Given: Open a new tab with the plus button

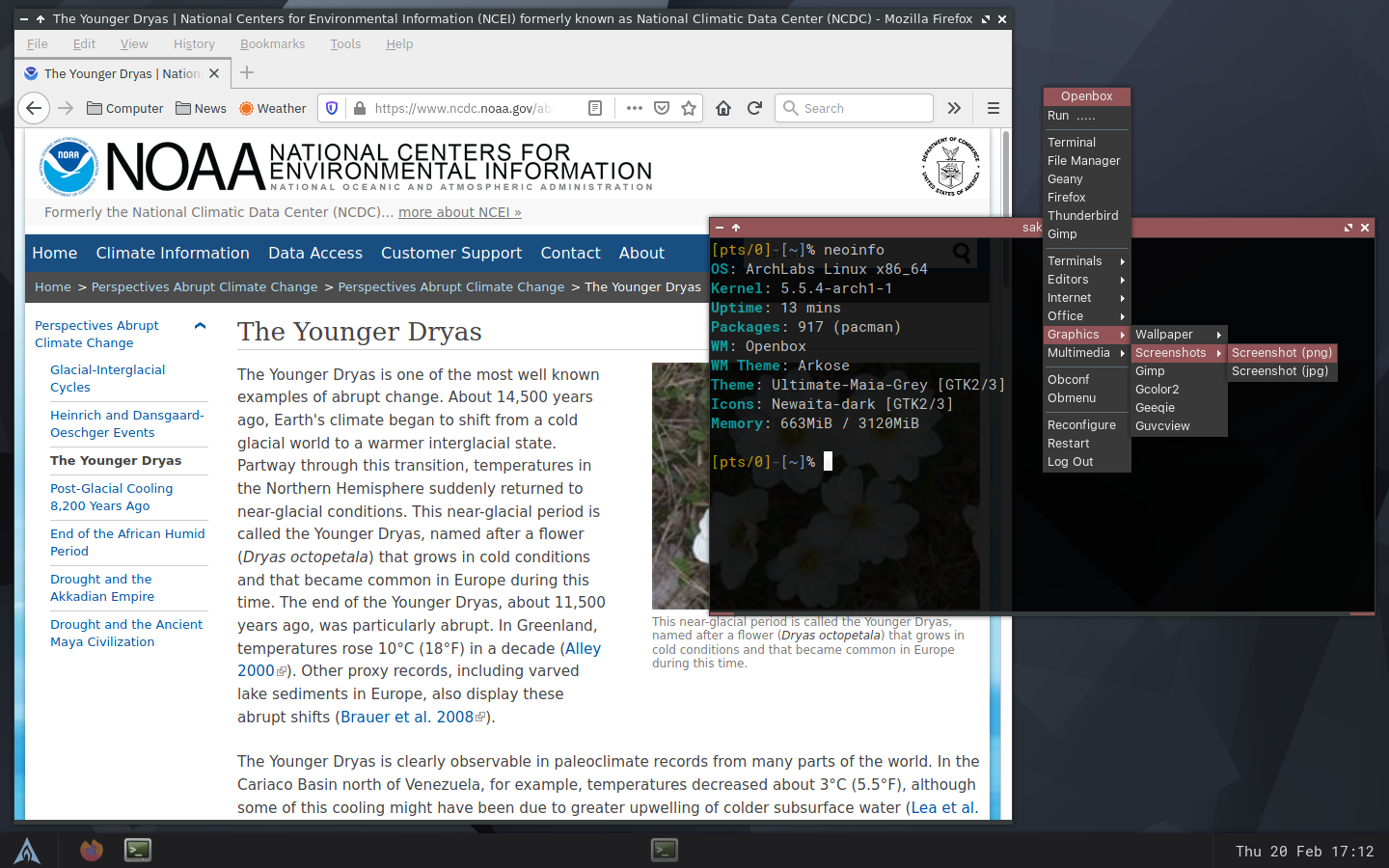Looking at the screenshot, I should point(247,73).
